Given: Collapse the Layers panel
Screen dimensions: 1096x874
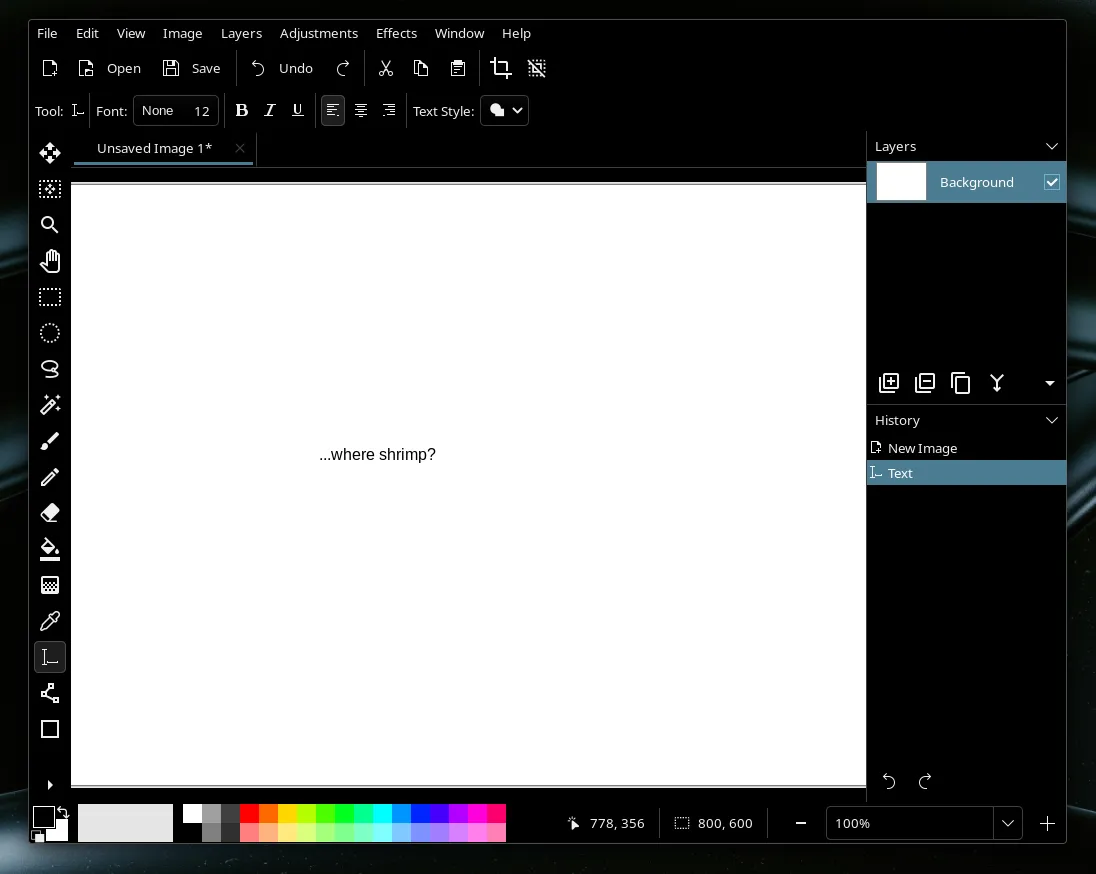Looking at the screenshot, I should (x=1051, y=146).
